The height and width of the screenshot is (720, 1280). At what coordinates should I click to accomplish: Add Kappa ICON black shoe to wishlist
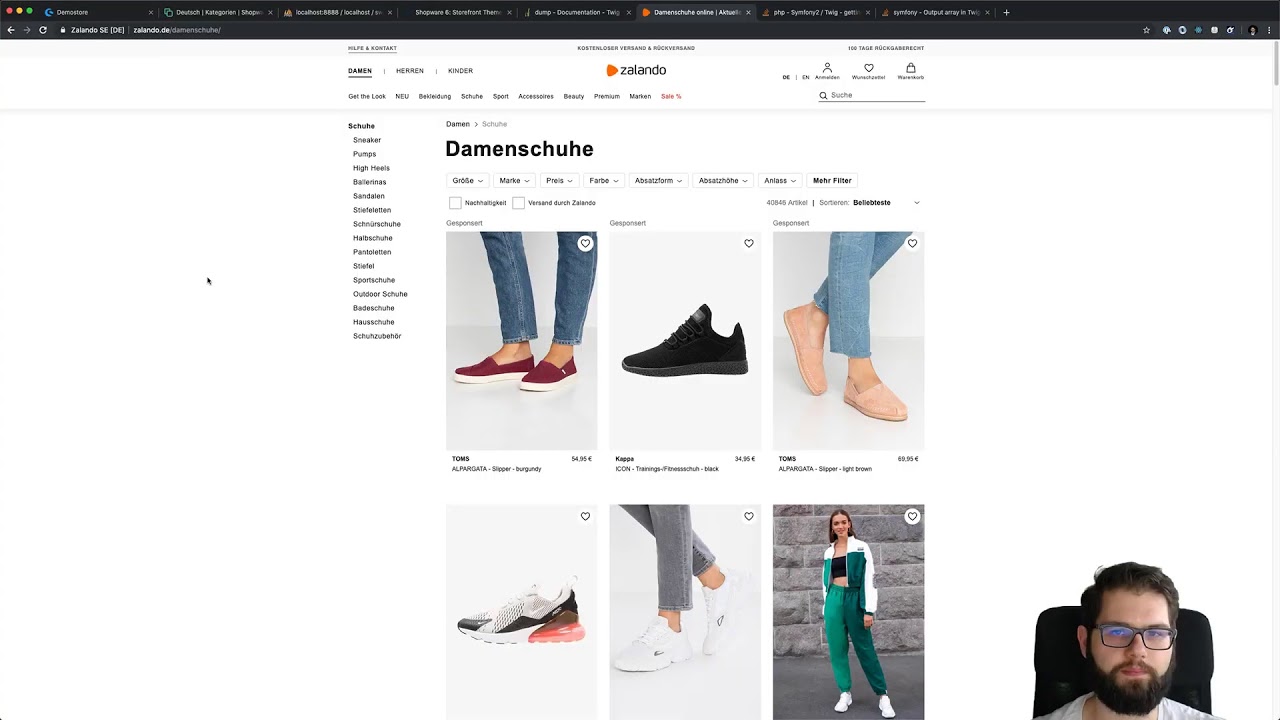(749, 243)
